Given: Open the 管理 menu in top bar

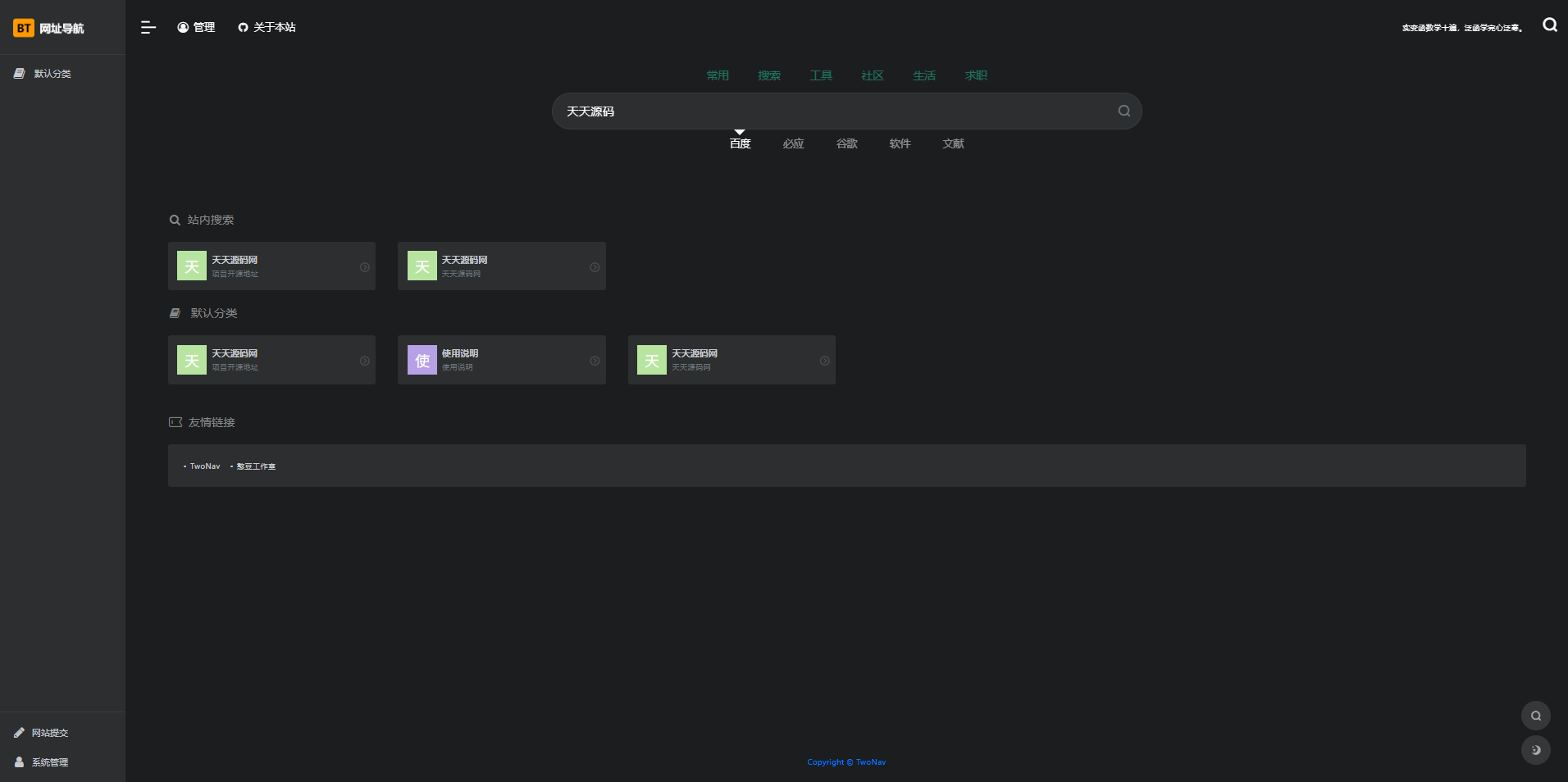Looking at the screenshot, I should pyautogui.click(x=196, y=28).
